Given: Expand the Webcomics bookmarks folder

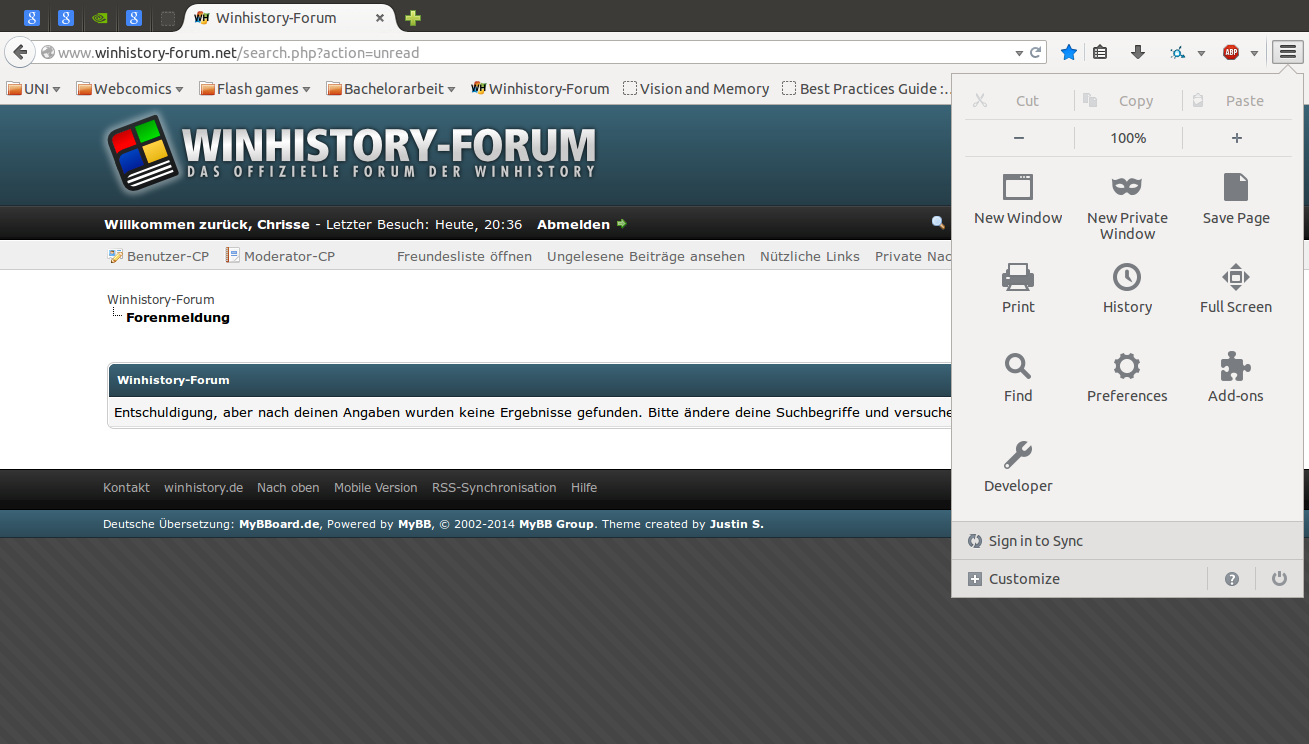Looking at the screenshot, I should click(x=130, y=89).
